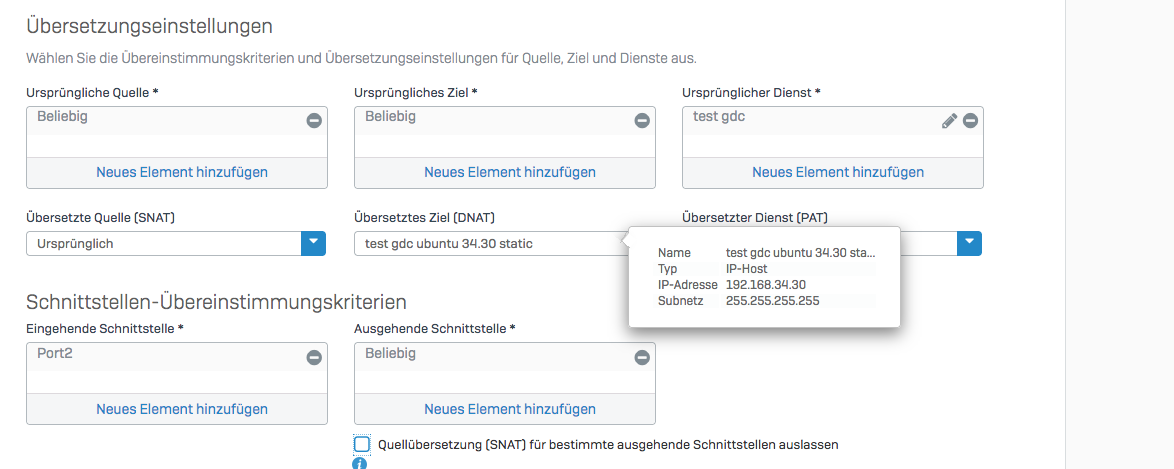Expand the Übersetzter Dienst (PAT) dropdown arrow
This screenshot has width=1174, height=469.
coord(968,244)
